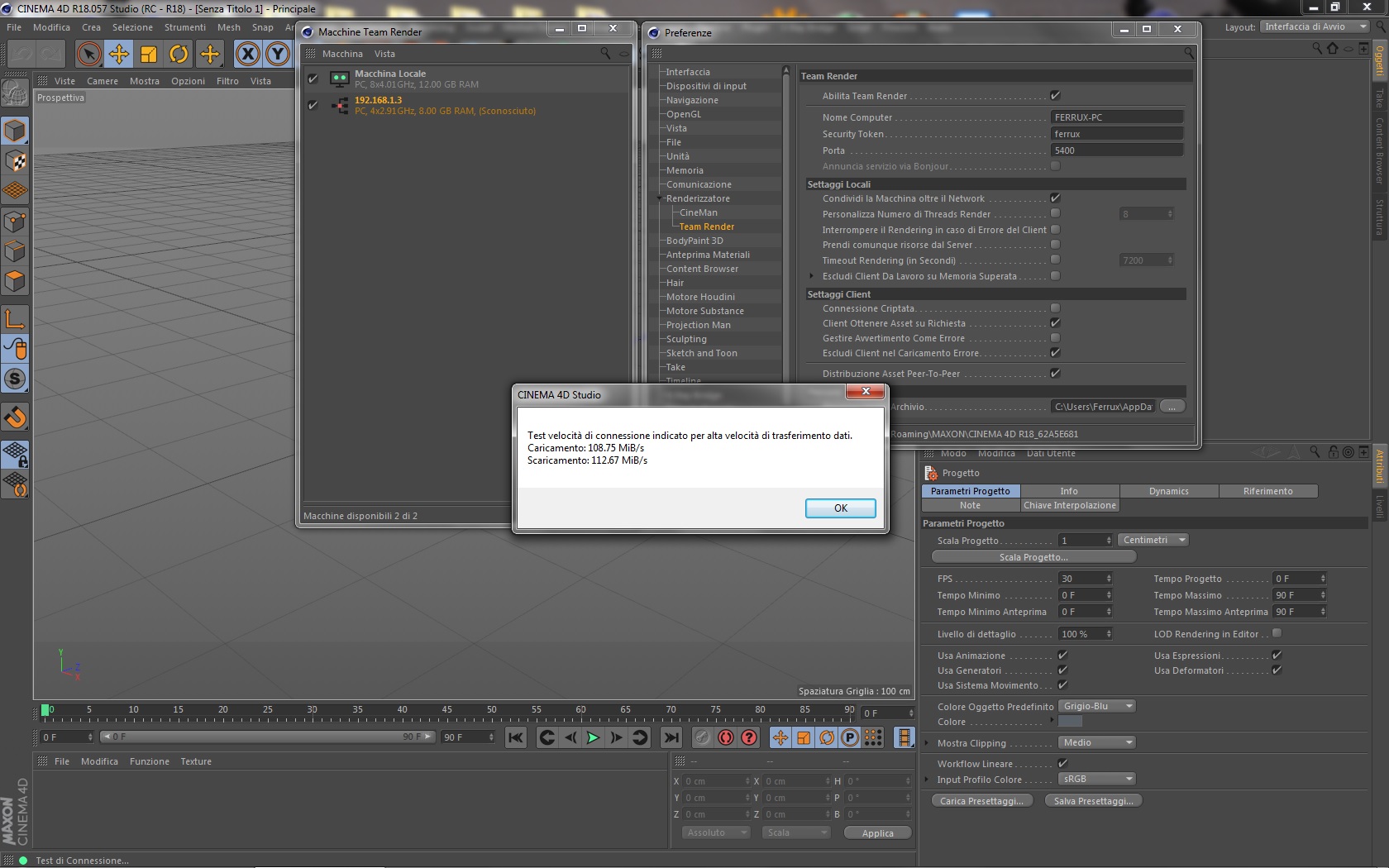Open Grigio-Blu default object color dropdown
The height and width of the screenshot is (868, 1389).
coord(1097,706)
